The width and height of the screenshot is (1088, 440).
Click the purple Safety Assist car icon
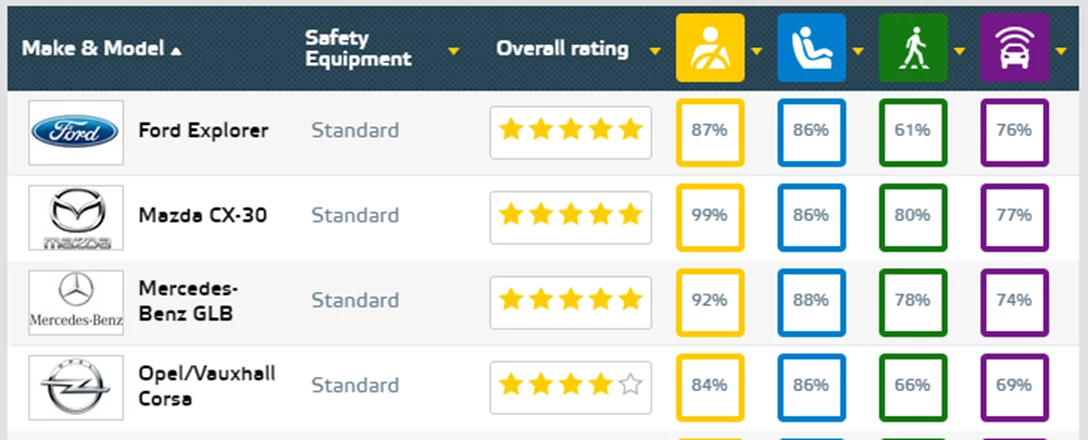pyautogui.click(x=1015, y=47)
